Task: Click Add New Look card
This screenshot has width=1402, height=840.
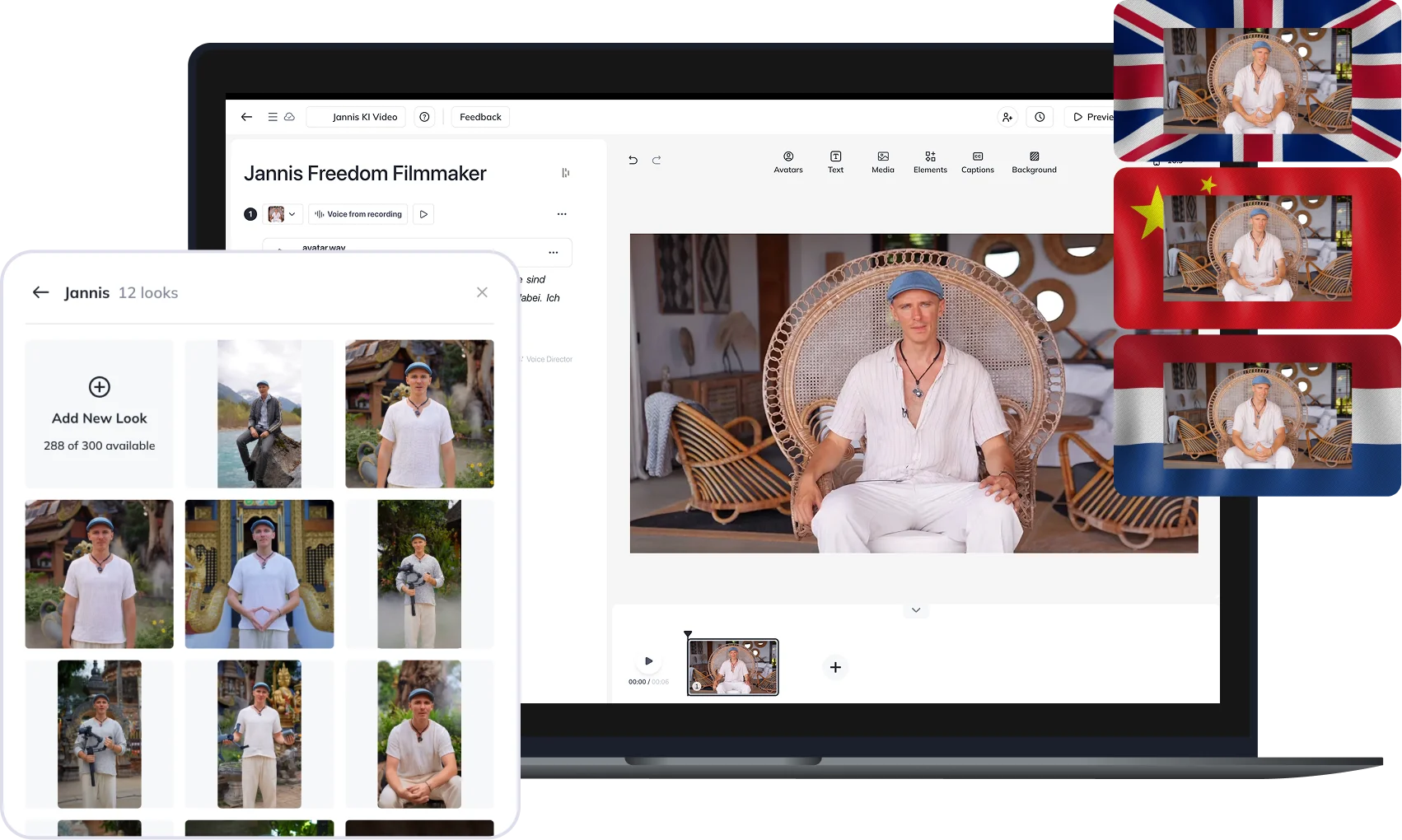Action: (99, 414)
